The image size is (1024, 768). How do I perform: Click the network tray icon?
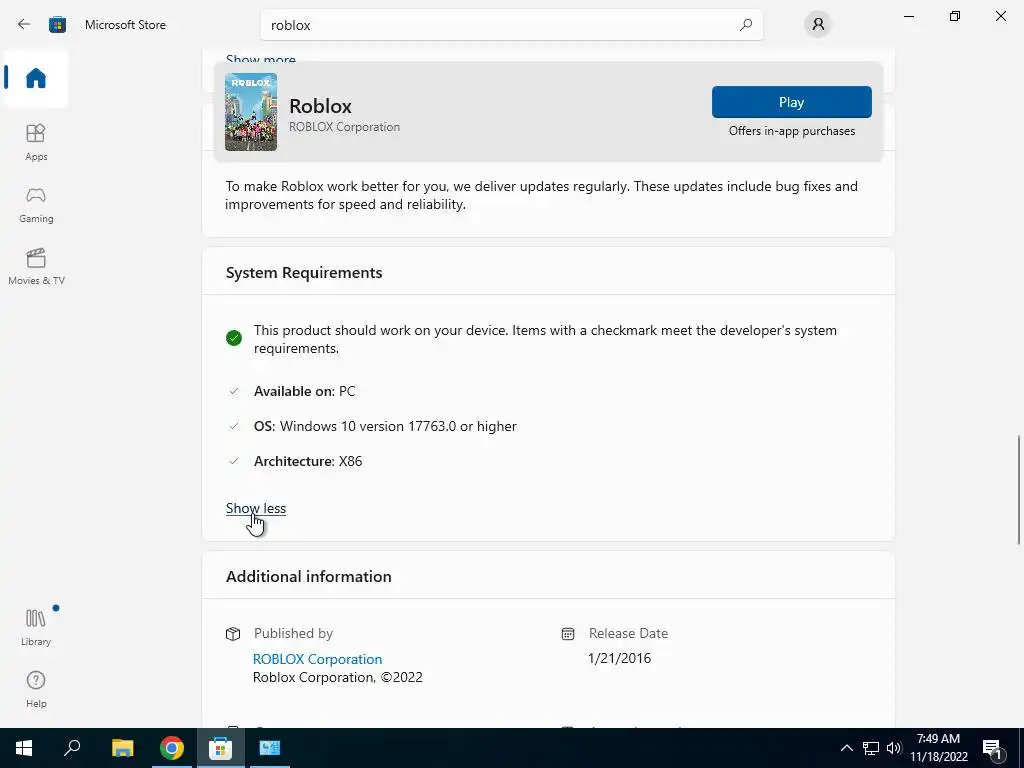click(x=871, y=748)
